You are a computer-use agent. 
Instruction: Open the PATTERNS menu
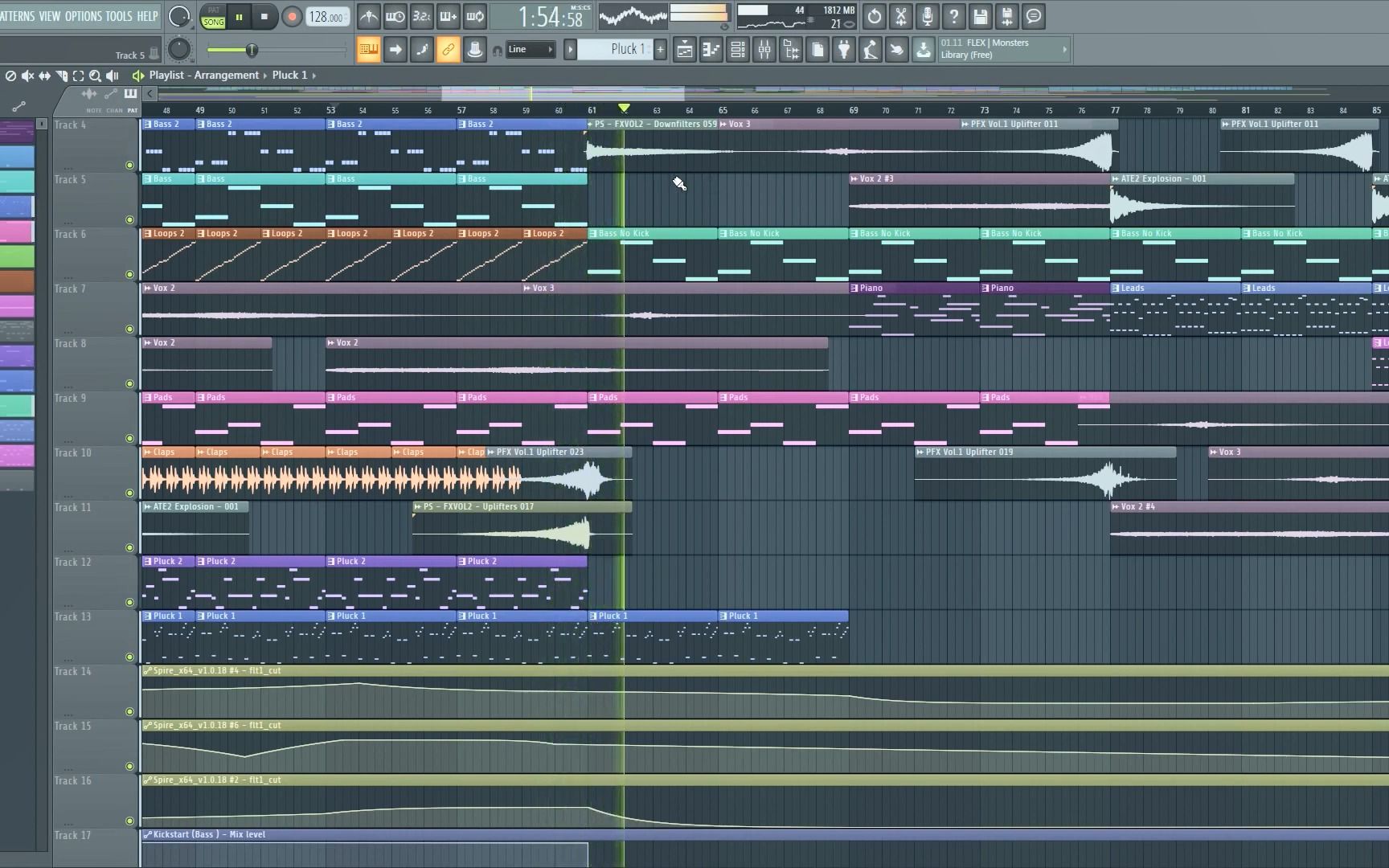pyautogui.click(x=17, y=16)
